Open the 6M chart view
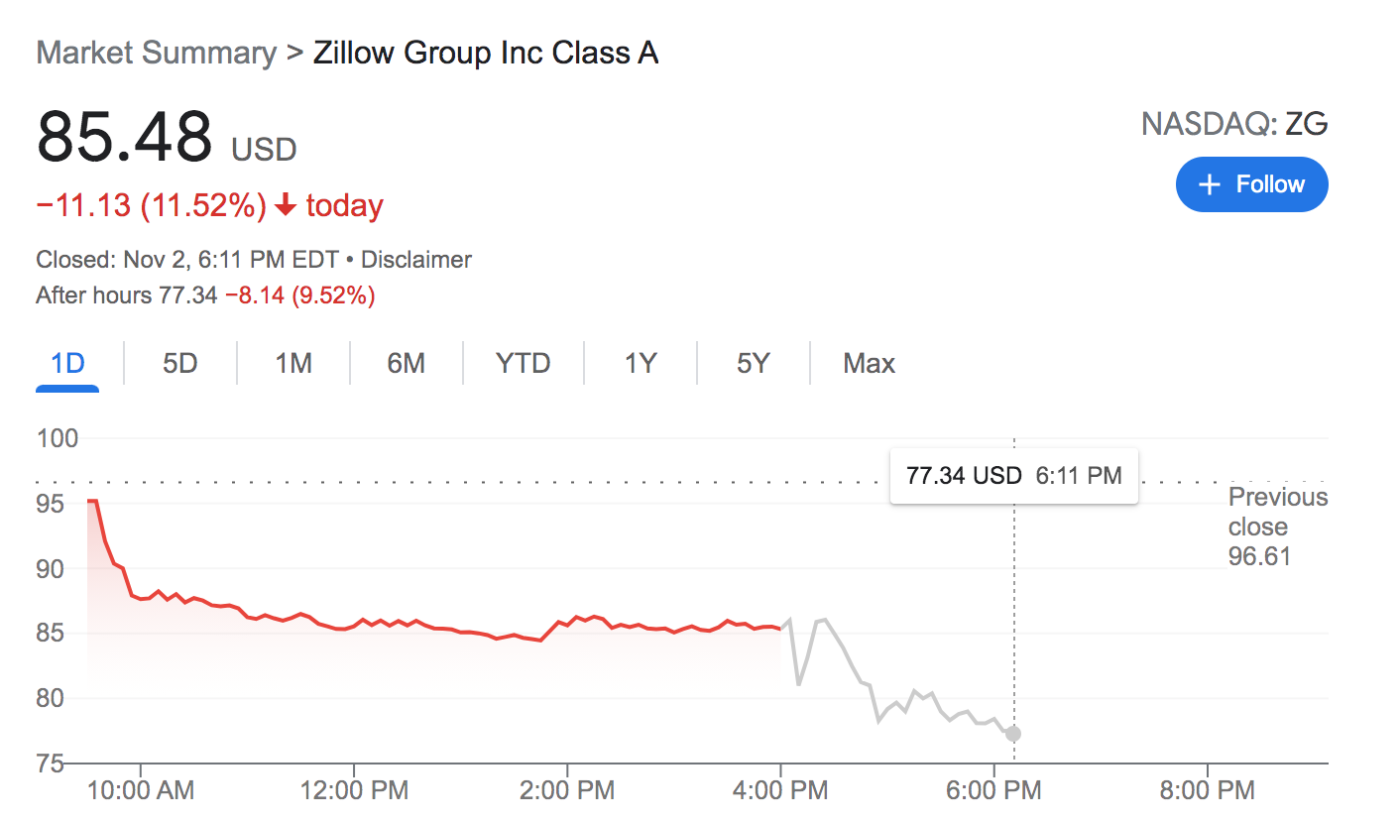 click(x=406, y=363)
